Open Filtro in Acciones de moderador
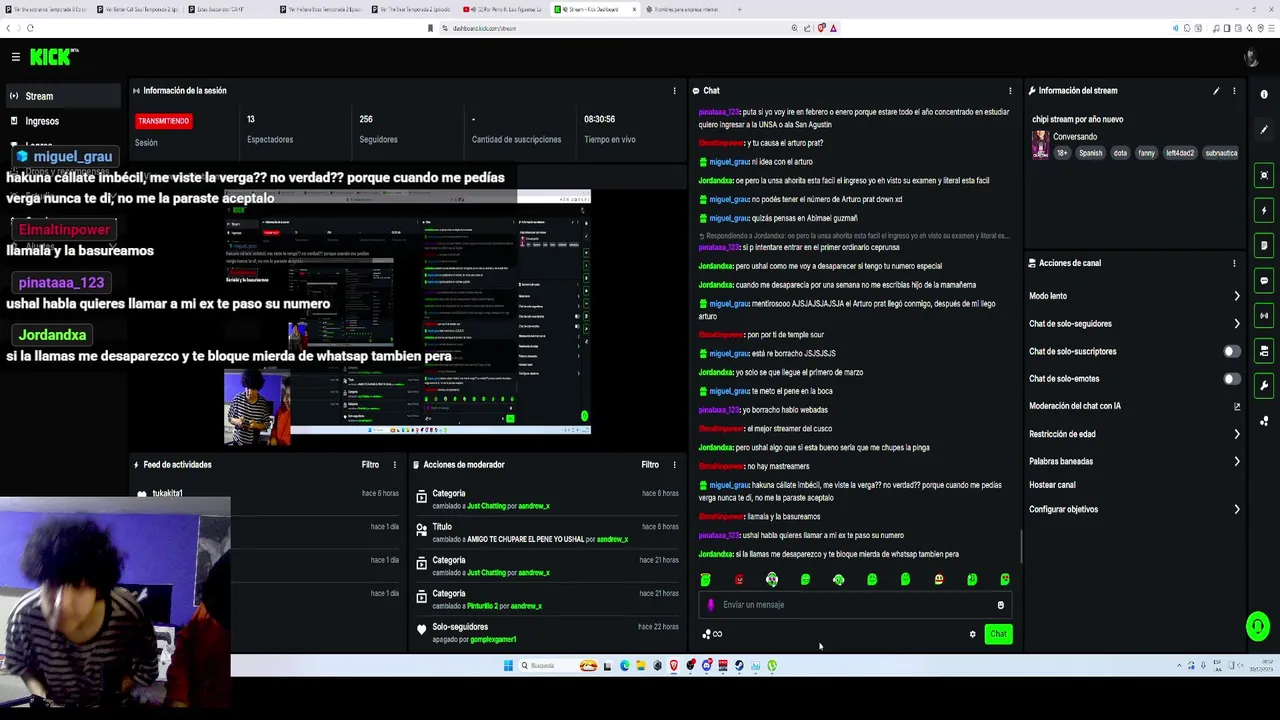The height and width of the screenshot is (720, 1280). click(x=650, y=465)
